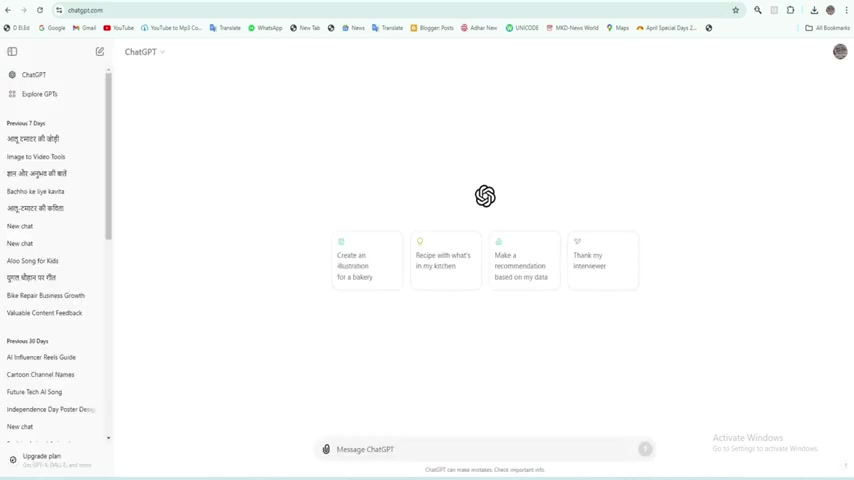Open the first Translate bookmark
The image size is (854, 480).
tap(225, 28)
